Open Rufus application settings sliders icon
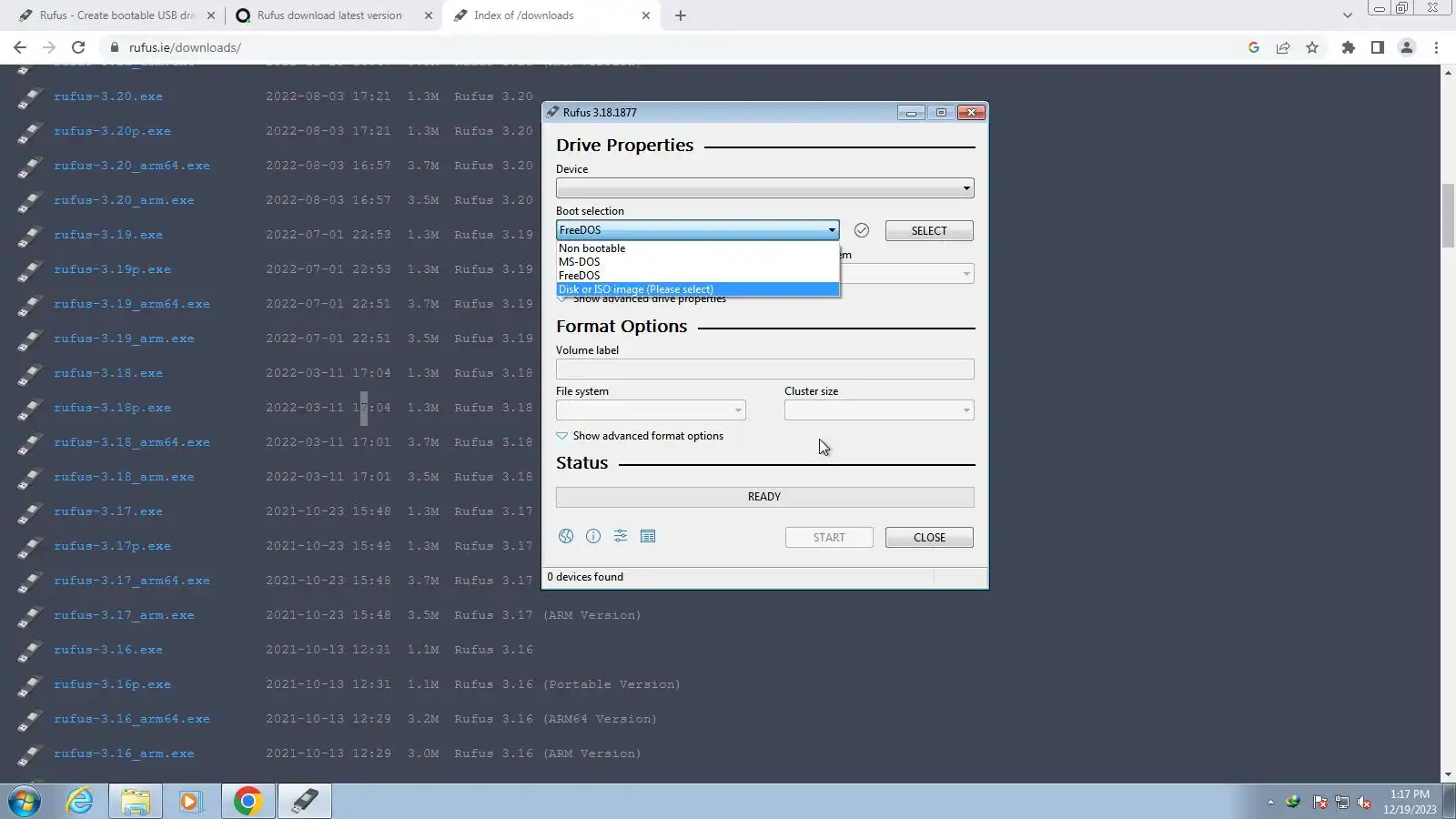Screen dimensions: 1456x819 click(621, 536)
